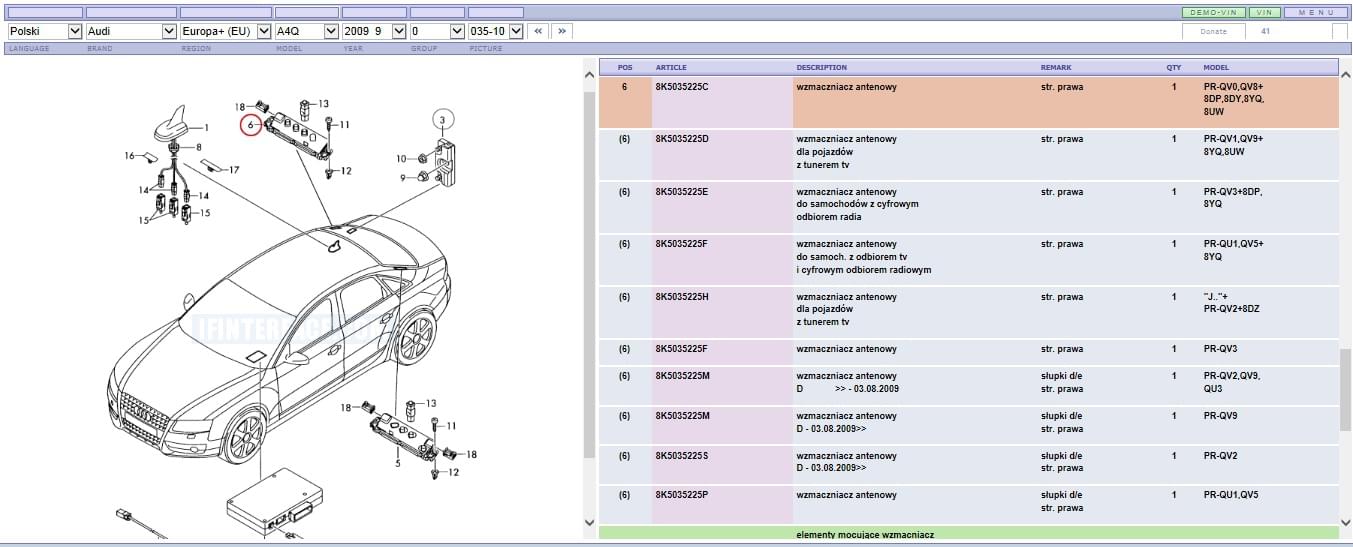Click the POS column header
The height and width of the screenshot is (547, 1353).
(x=625, y=67)
